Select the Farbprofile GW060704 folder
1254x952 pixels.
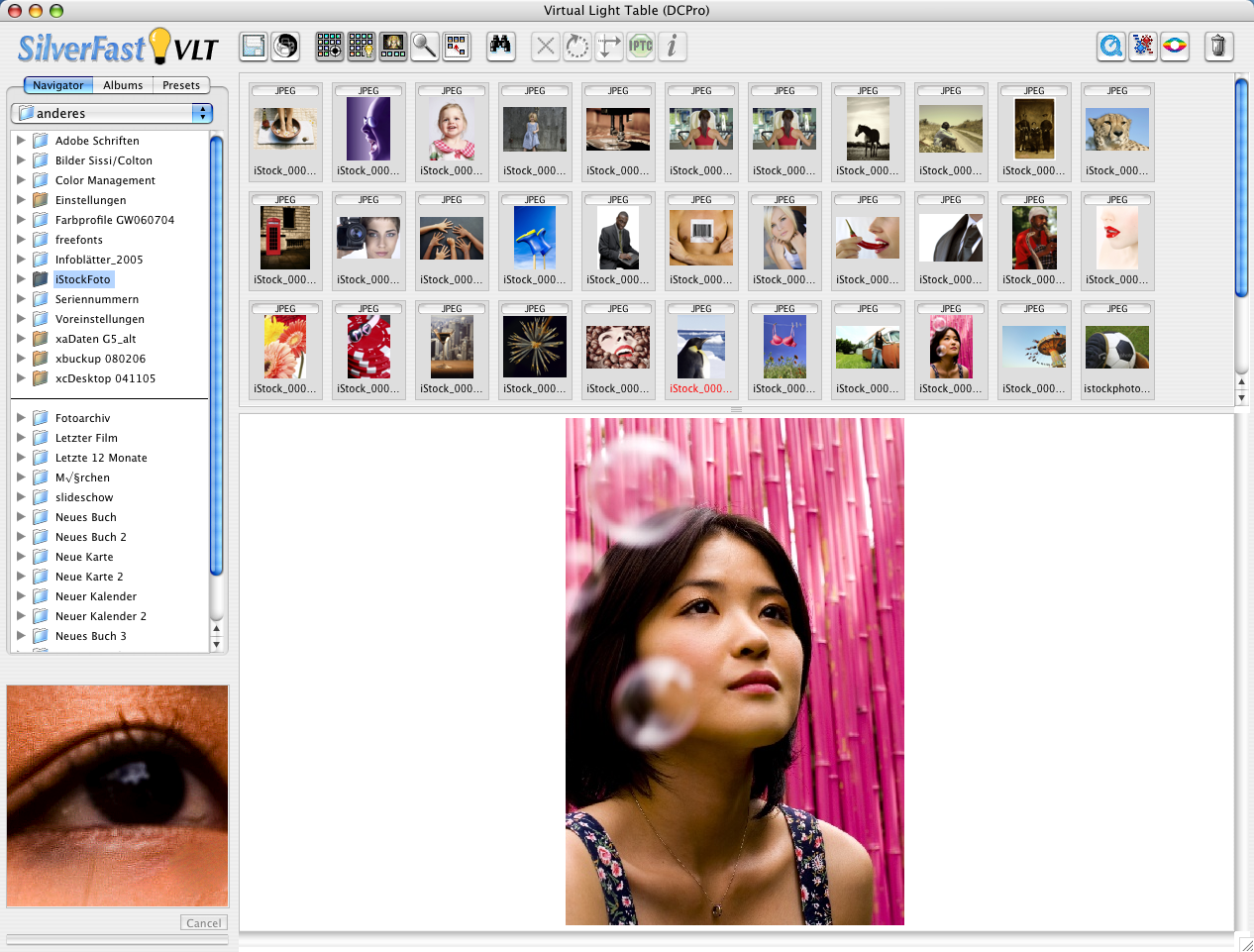[115, 220]
